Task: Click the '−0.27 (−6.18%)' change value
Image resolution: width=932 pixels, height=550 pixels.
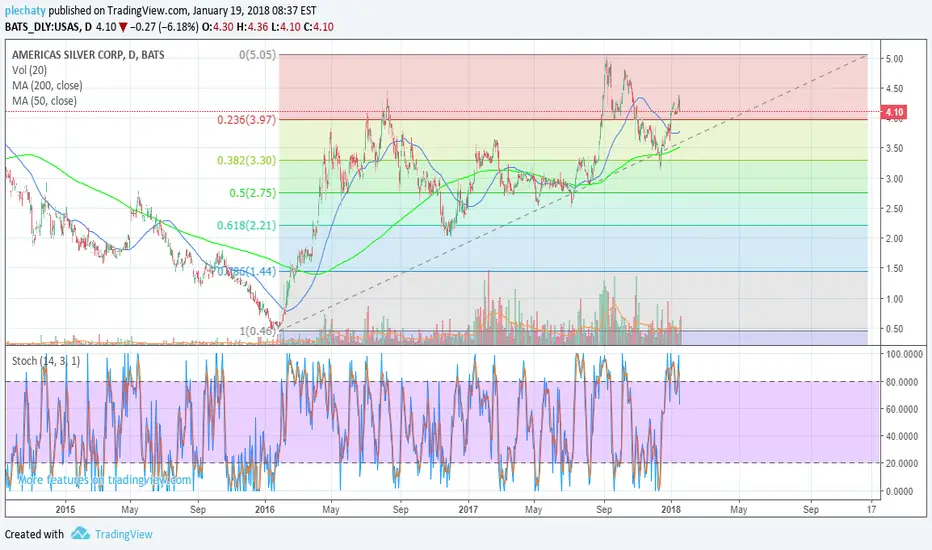Action: tap(164, 27)
